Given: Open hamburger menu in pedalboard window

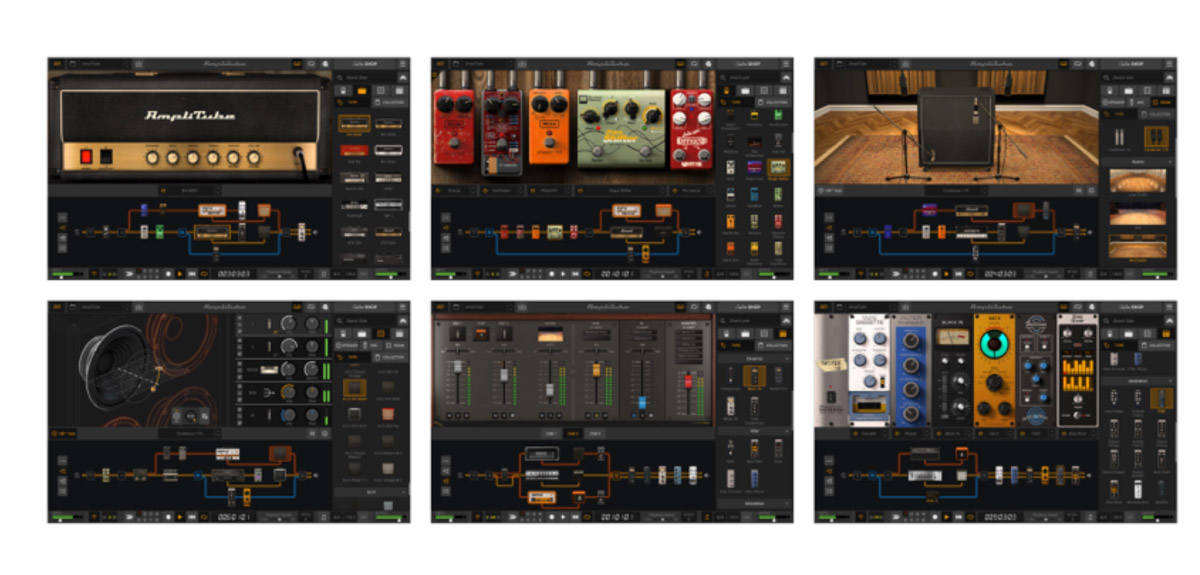Looking at the screenshot, I should click(786, 64).
